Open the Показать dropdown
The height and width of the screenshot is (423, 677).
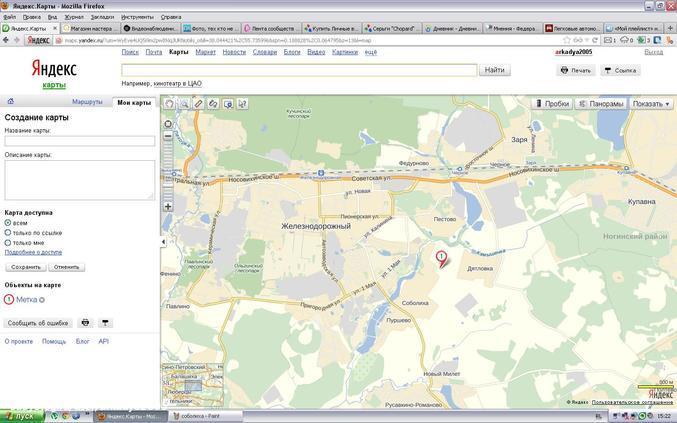tap(652, 103)
